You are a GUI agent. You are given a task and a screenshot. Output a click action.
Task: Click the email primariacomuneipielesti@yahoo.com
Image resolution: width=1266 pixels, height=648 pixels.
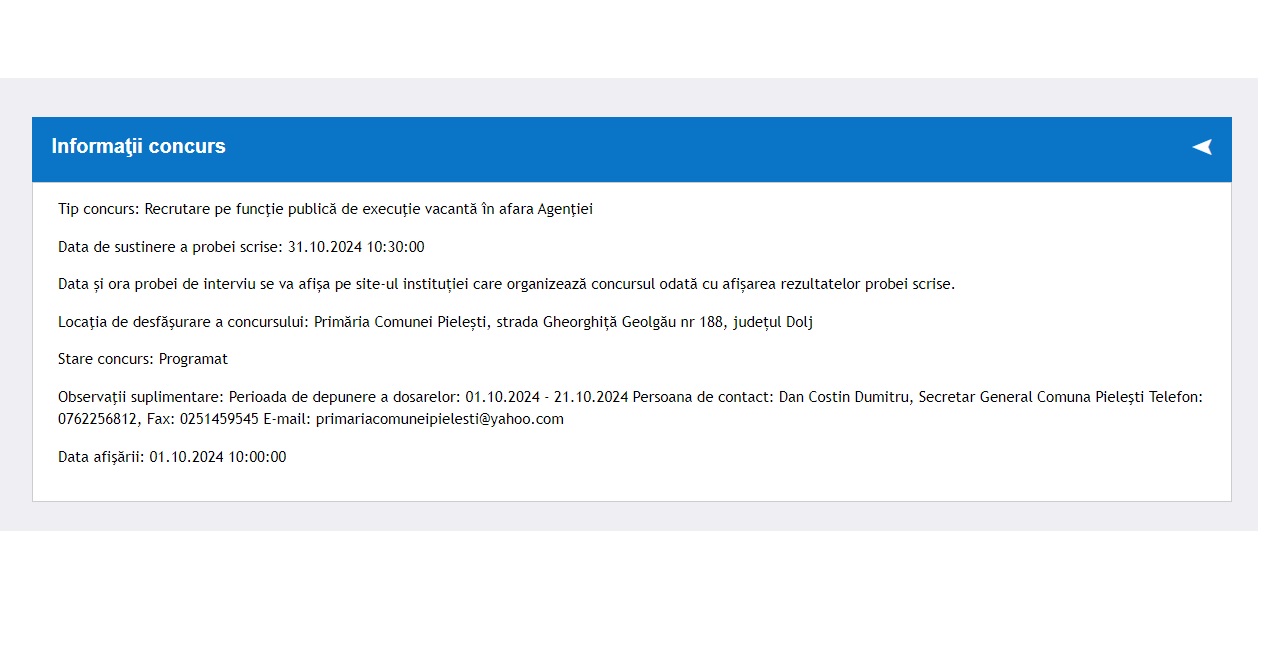click(439, 419)
